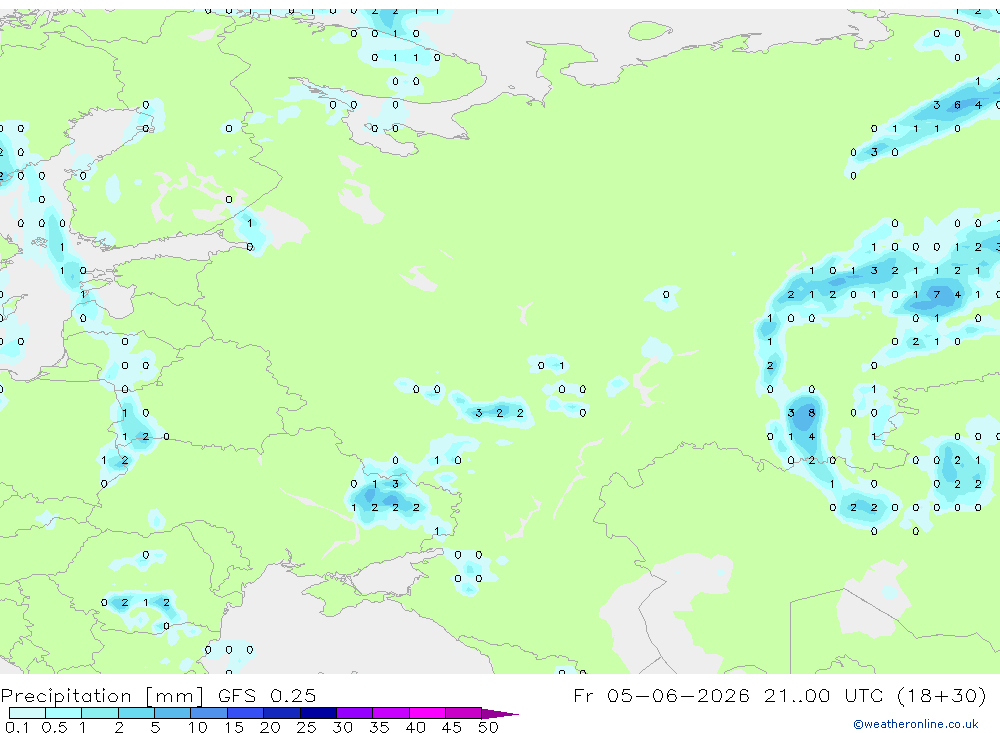Click the 'GFS 0.25' model label

(267, 696)
